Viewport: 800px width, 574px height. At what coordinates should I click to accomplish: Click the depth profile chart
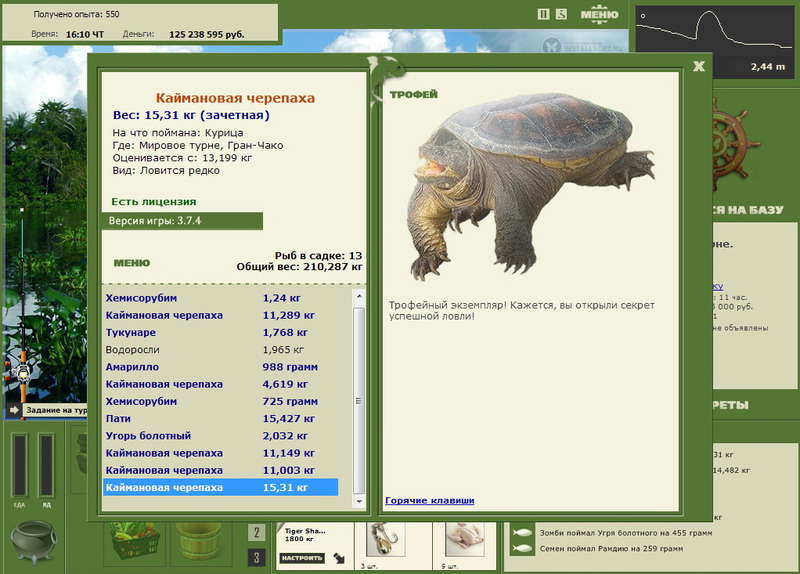714,41
